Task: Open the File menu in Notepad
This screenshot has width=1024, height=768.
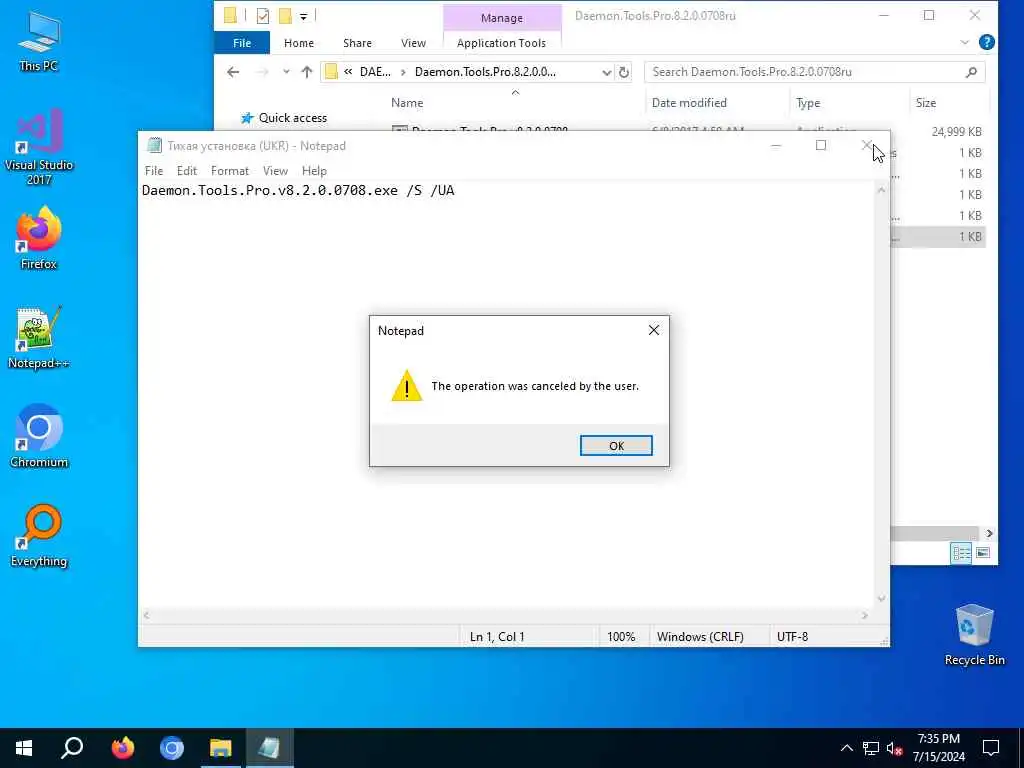Action: click(153, 170)
